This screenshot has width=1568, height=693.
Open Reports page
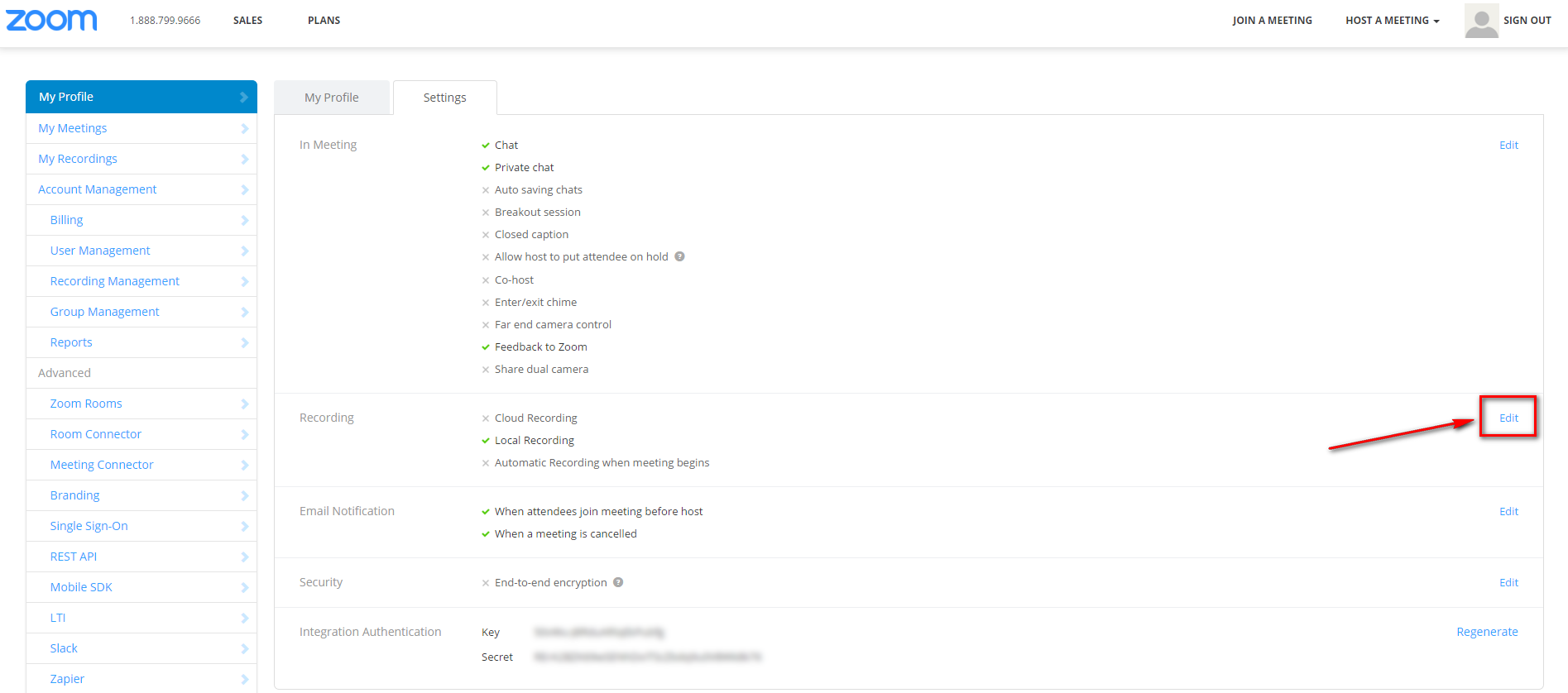click(141, 342)
